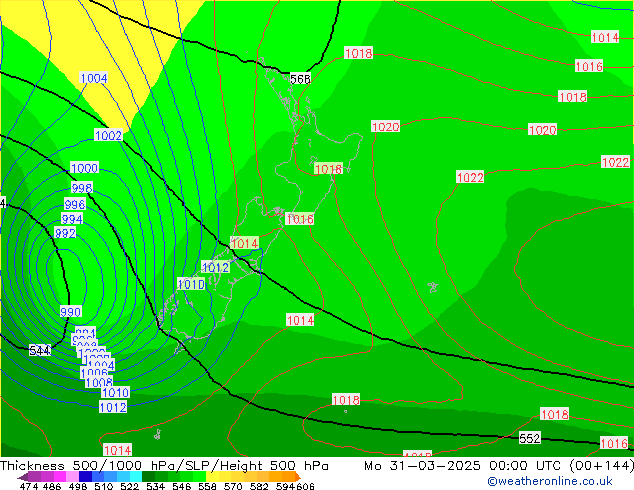Click the blue 1010 label beside South Island's west coast
The image size is (634, 490).
(191, 284)
